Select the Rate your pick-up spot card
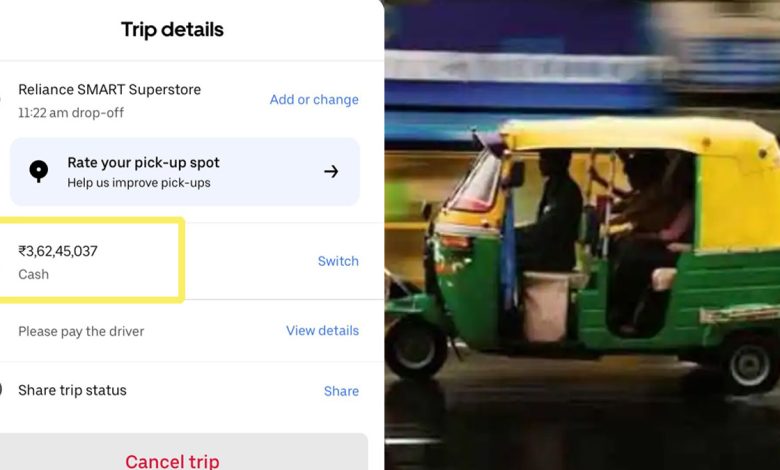Screen dimensions: 780x470 pyautogui.click(x=185, y=172)
